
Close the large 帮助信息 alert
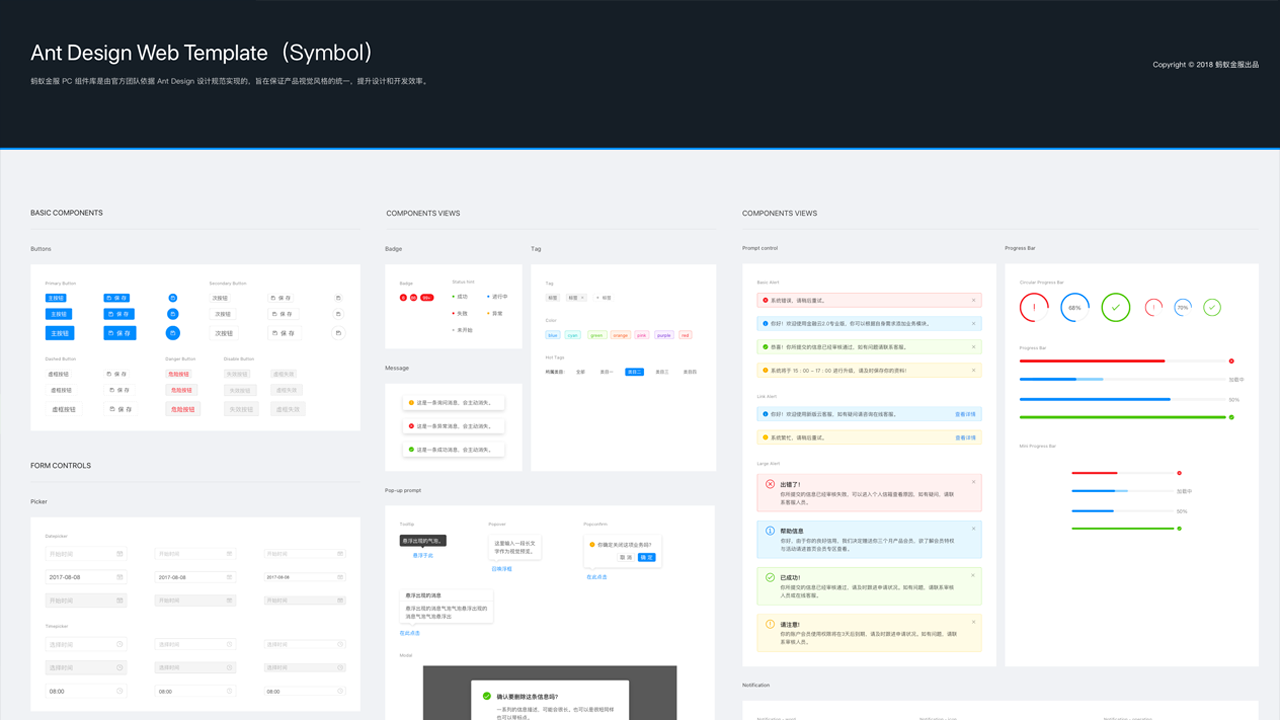(x=973, y=529)
